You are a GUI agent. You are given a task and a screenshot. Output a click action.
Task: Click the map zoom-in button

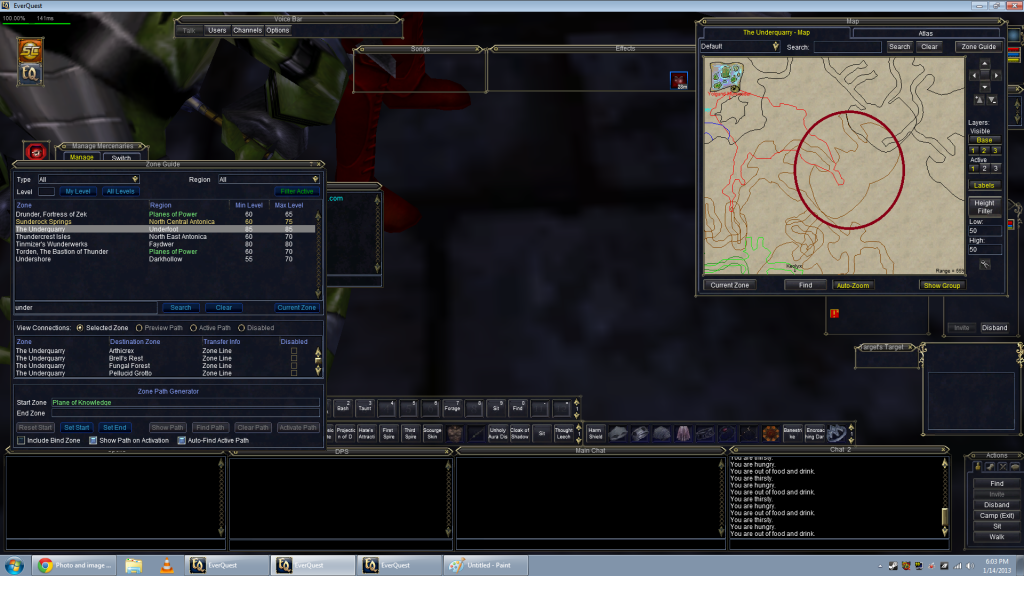coord(979,100)
